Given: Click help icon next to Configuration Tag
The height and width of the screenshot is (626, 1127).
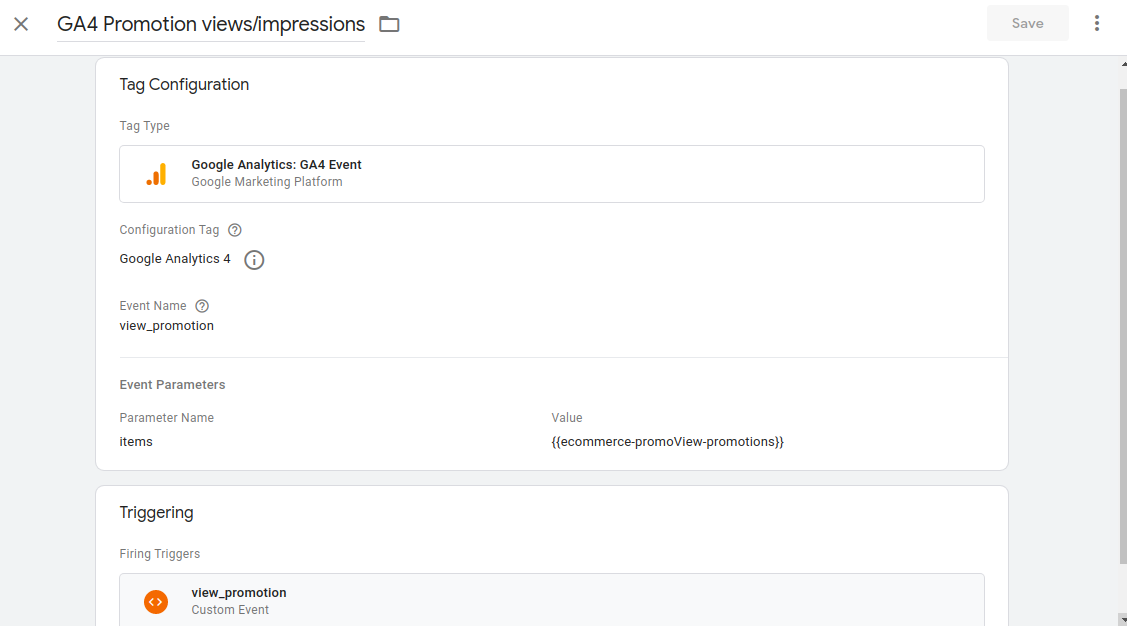Looking at the screenshot, I should click(235, 230).
